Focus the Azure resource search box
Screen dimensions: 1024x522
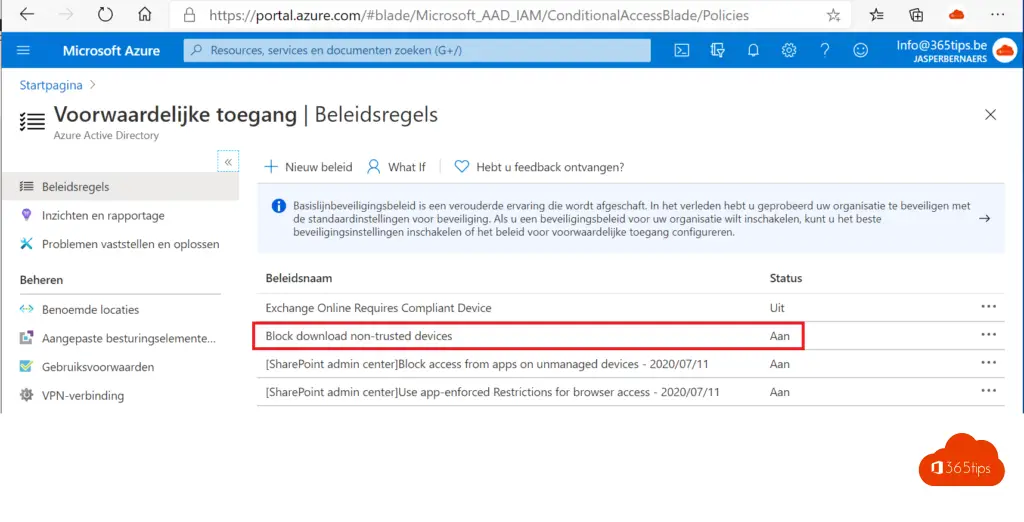[417, 50]
